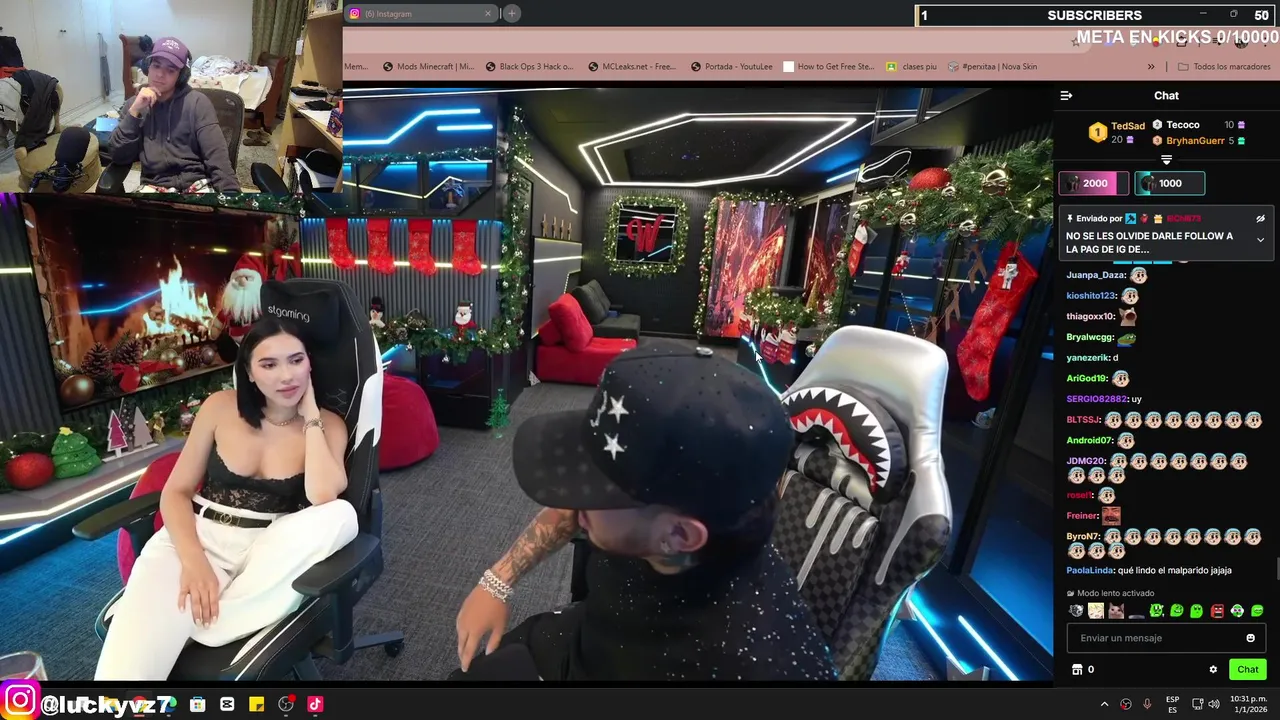Open the emoji picker in message box
The width and height of the screenshot is (1280, 720).
tap(1250, 638)
